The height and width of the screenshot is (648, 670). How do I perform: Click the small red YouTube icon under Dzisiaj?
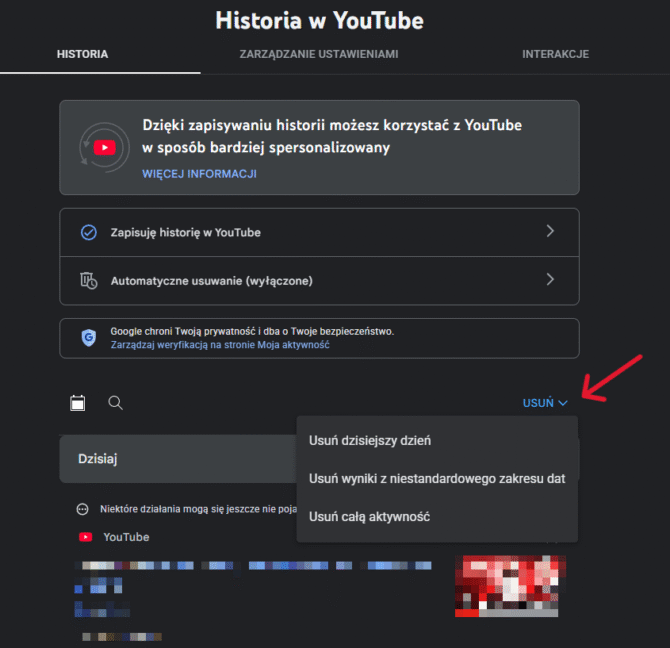[85, 537]
